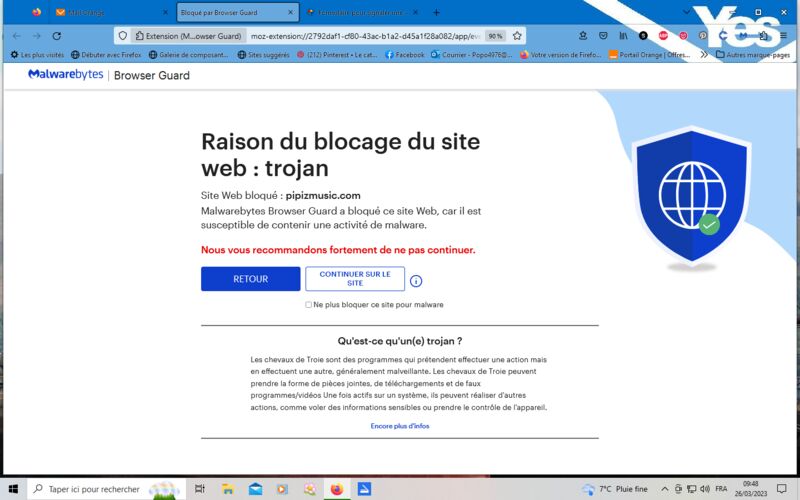The image size is (800, 500).
Task: Click the 90% zoom level indicator
Action: pos(495,36)
